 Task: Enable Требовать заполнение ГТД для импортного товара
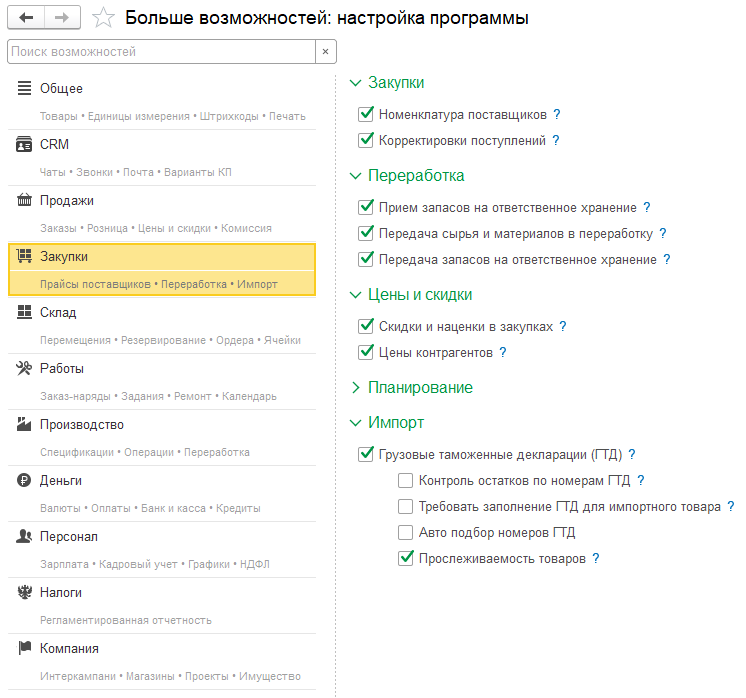click(x=405, y=506)
